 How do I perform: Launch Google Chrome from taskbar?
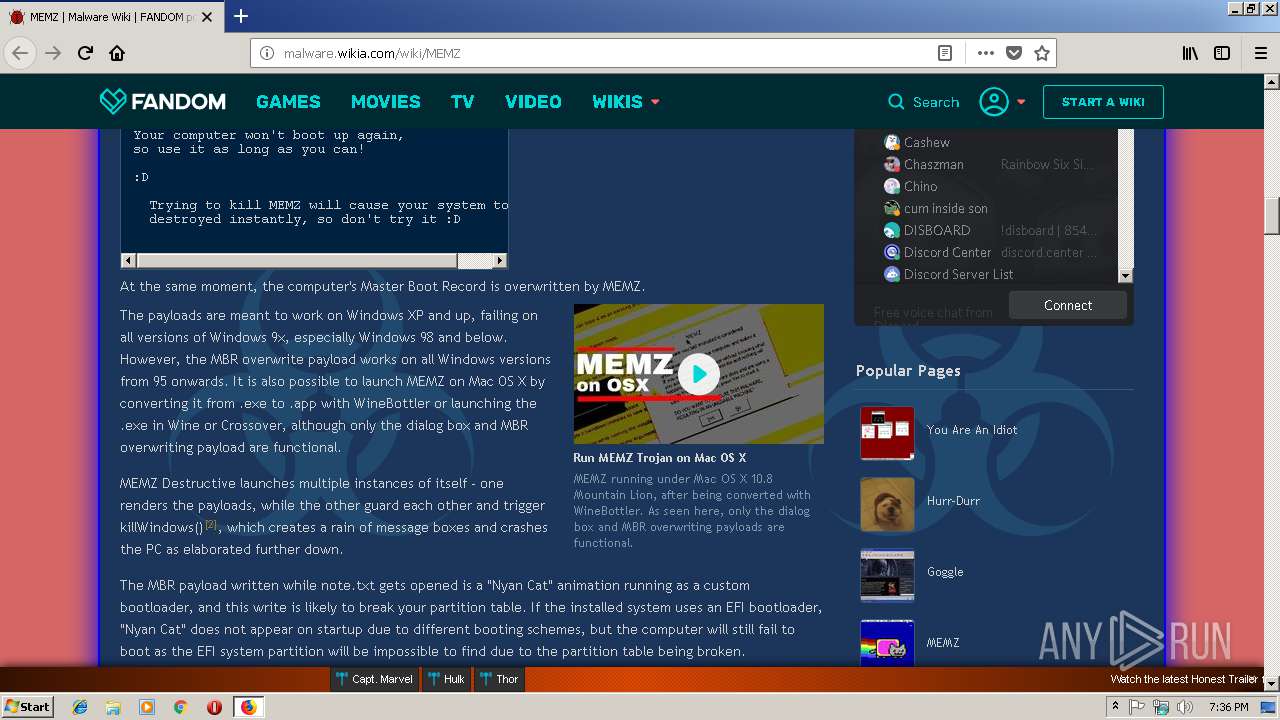(180, 707)
